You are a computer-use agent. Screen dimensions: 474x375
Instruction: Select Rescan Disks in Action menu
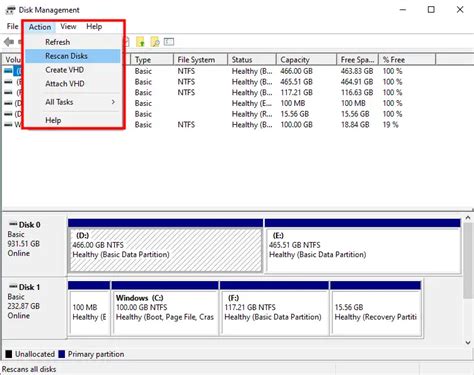[x=73, y=56]
